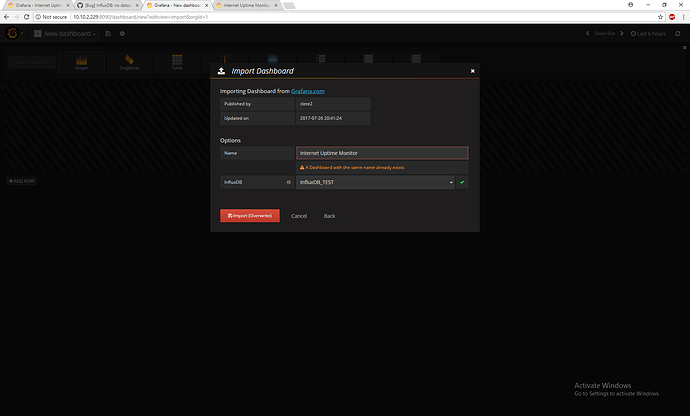This screenshot has width=690, height=416.
Task: Click the Import (Overwrite) button
Action: [250, 216]
